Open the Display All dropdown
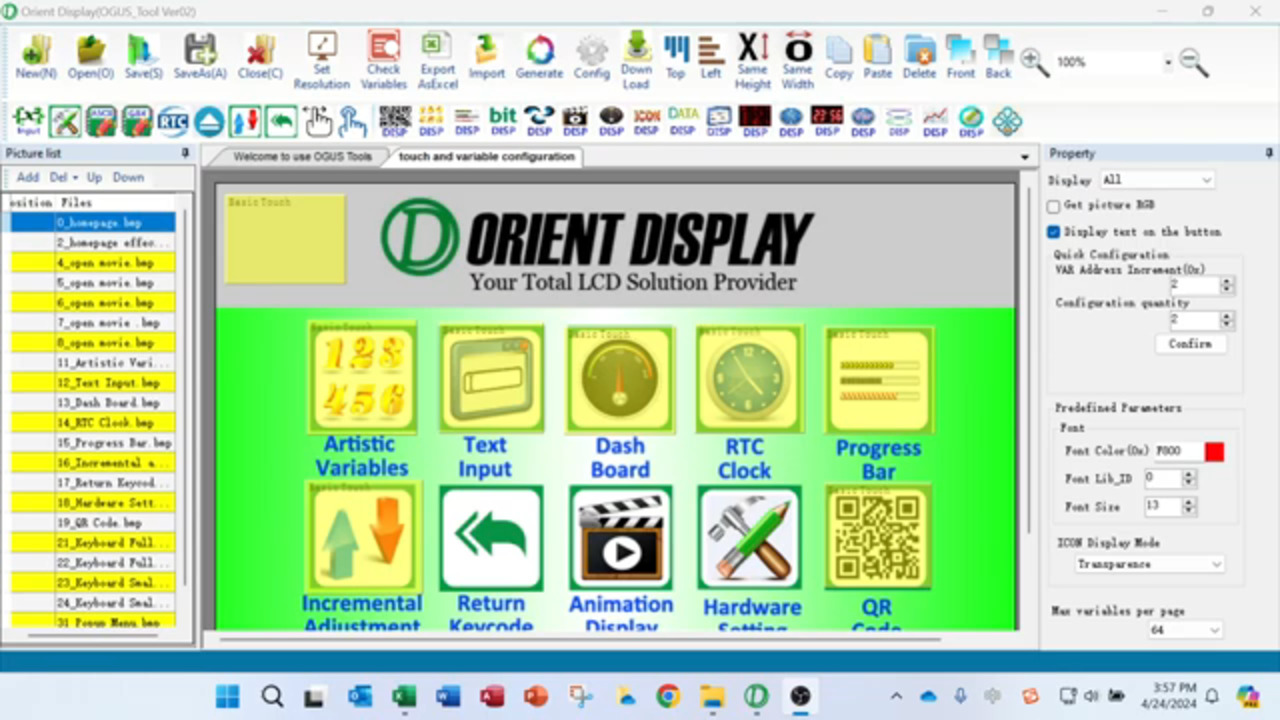1280x720 pixels. click(x=1157, y=180)
